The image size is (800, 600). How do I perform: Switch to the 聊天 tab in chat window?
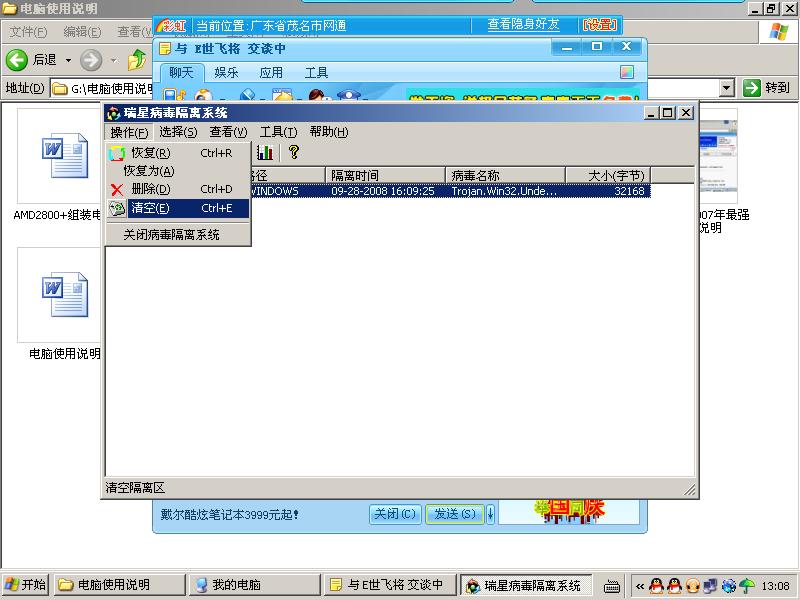182,72
